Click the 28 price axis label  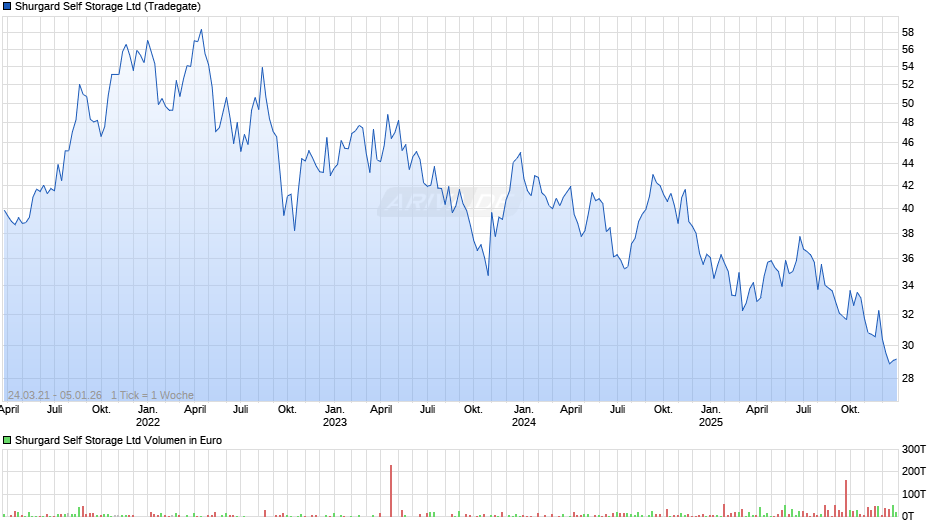coord(908,378)
